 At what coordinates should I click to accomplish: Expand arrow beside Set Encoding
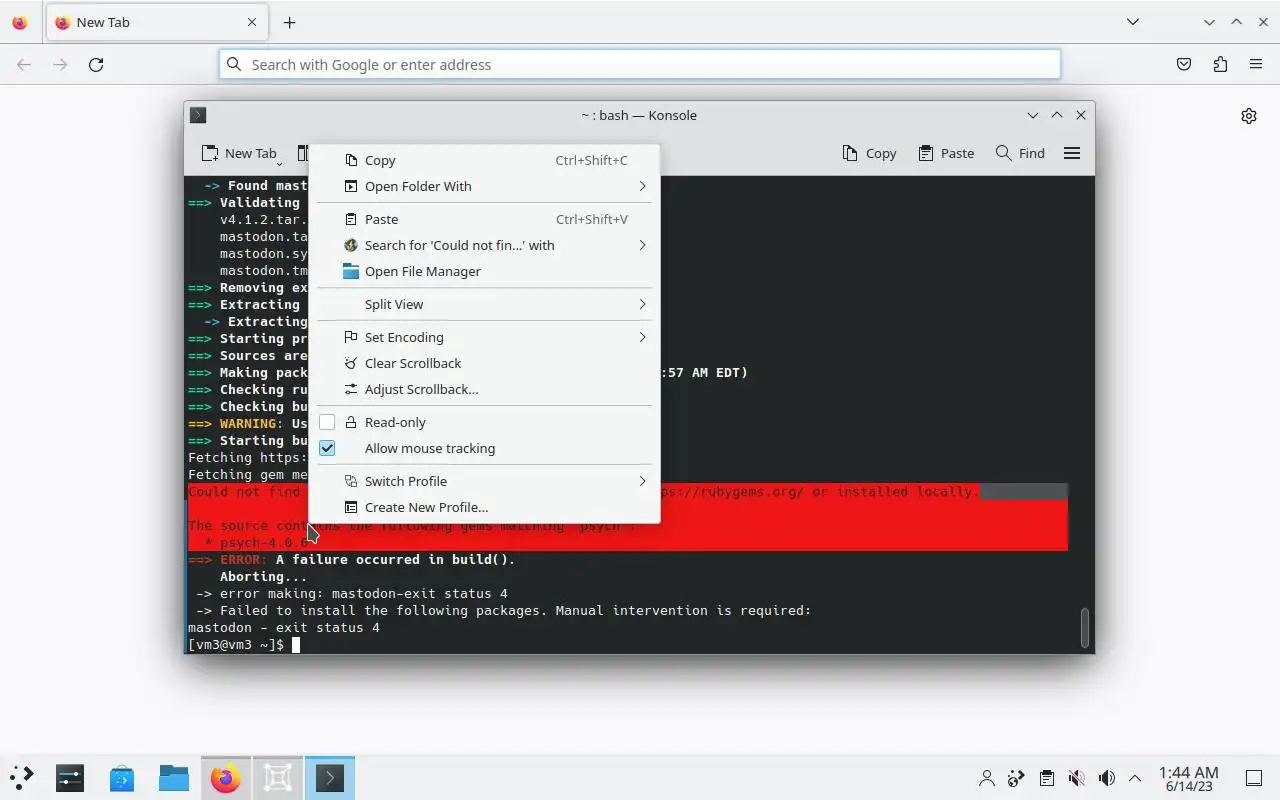coord(642,337)
